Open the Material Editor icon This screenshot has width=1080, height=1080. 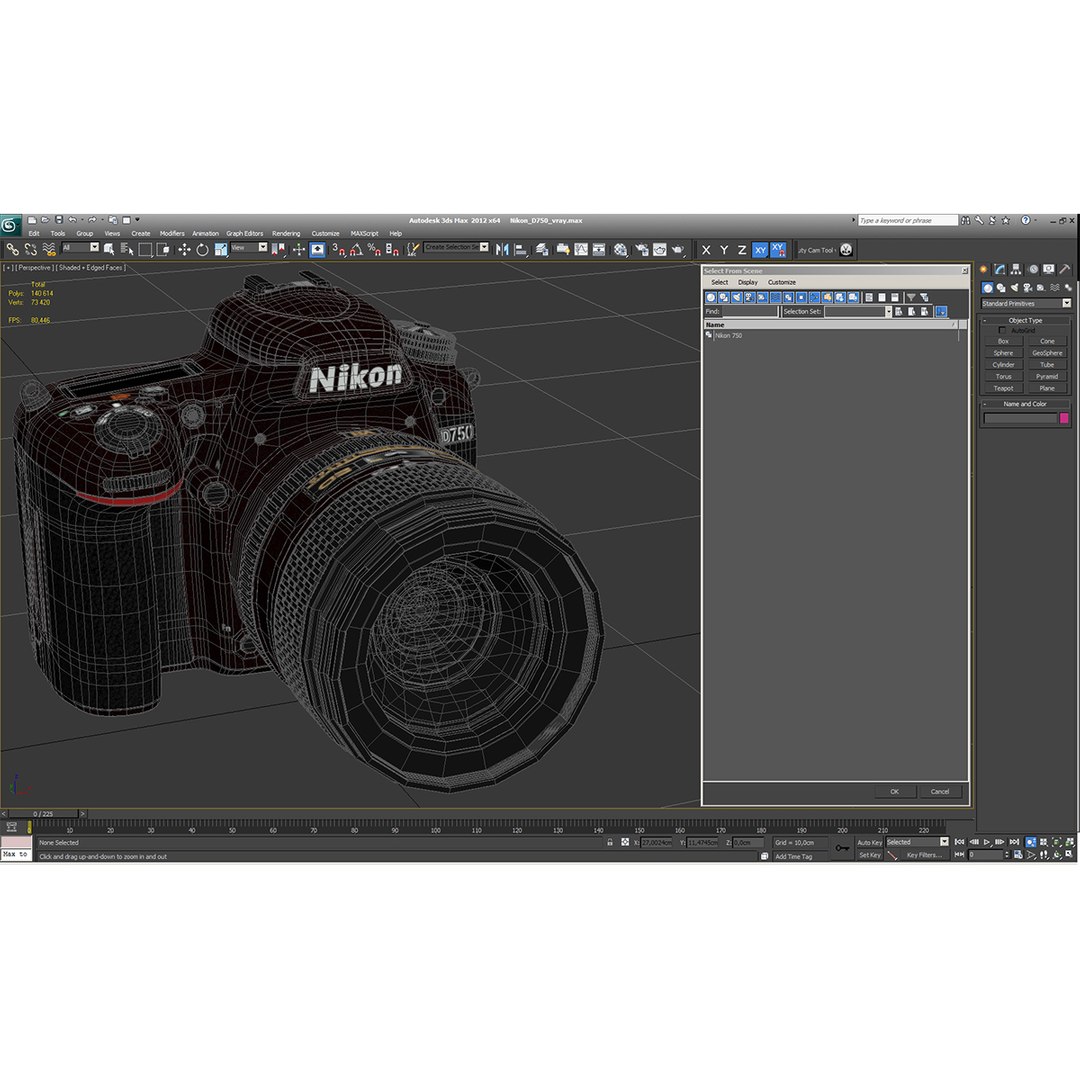pyautogui.click(x=621, y=249)
